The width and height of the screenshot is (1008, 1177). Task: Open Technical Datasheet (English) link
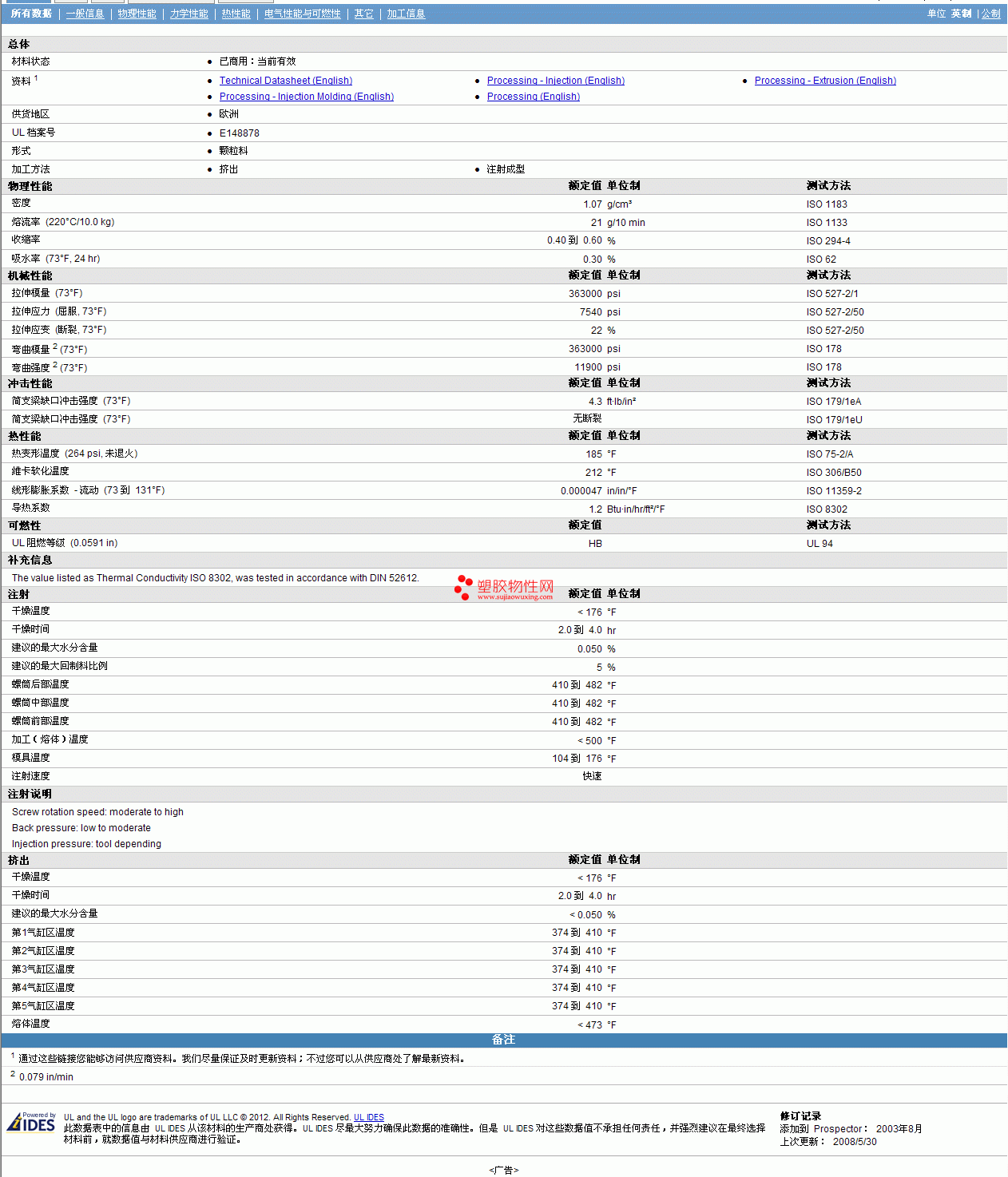point(286,81)
